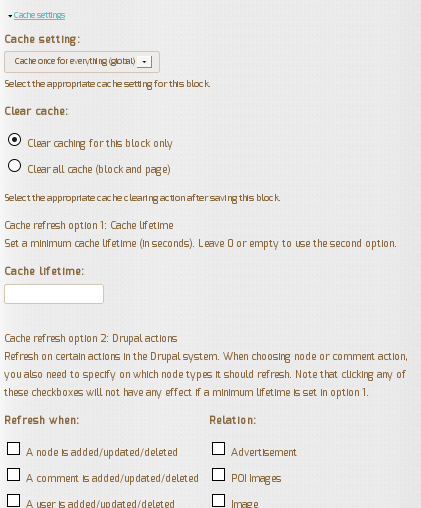Collapse the Cache settings triangle arrow
Image resolution: width=421 pixels, height=508 pixels.
(10, 16)
